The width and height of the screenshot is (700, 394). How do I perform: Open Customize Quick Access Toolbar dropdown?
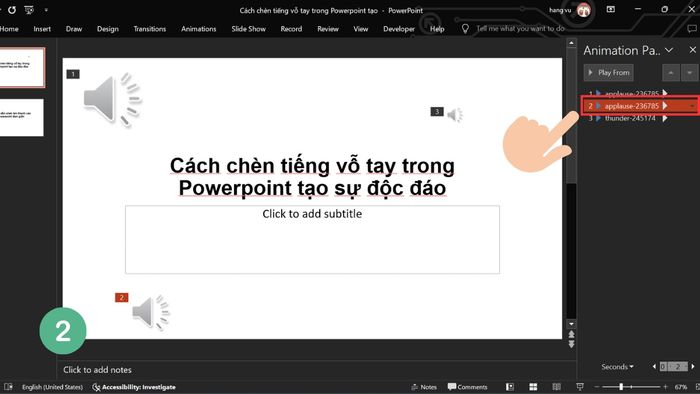coord(46,9)
